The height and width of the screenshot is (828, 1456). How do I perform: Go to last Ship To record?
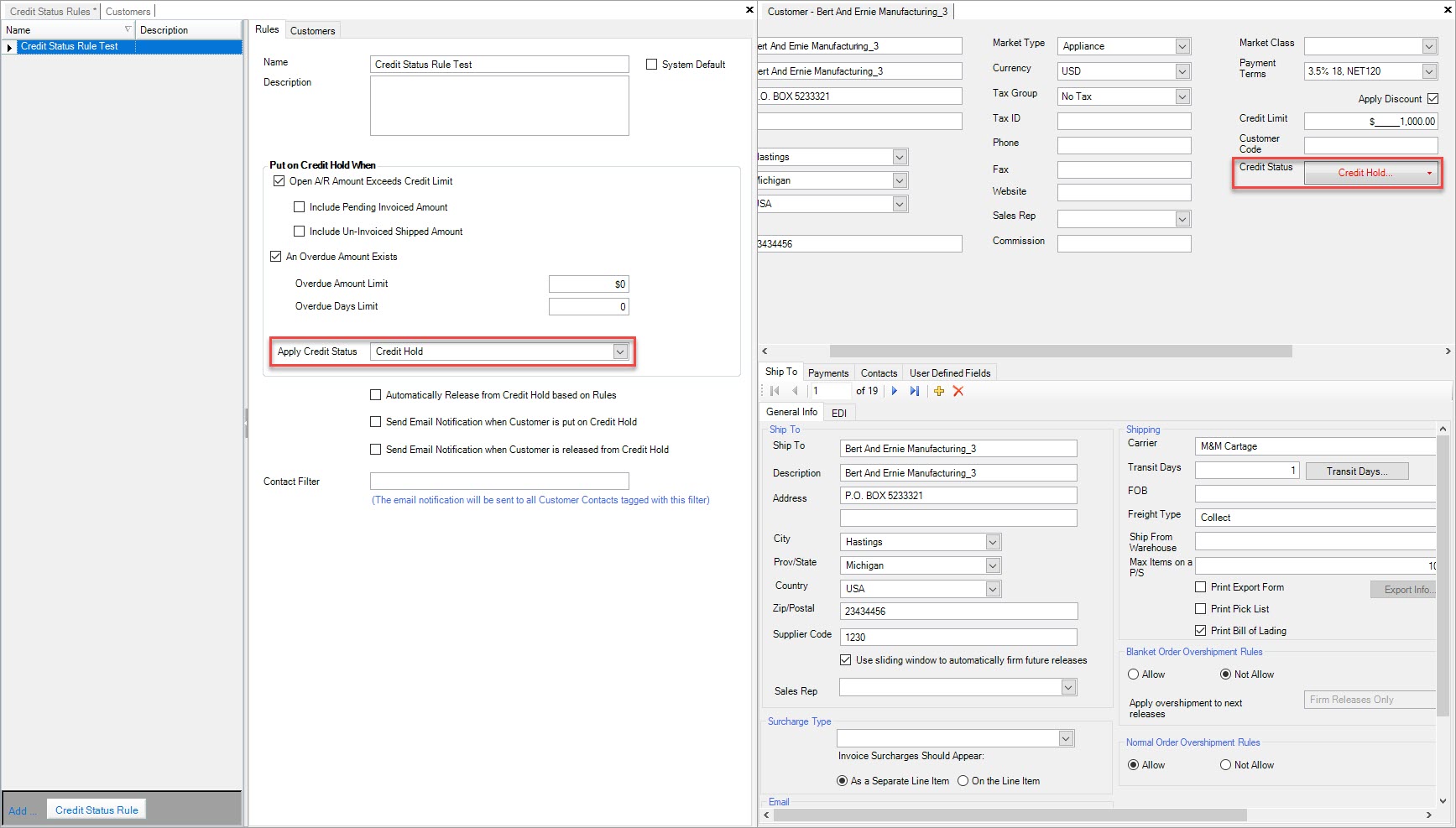pos(915,391)
